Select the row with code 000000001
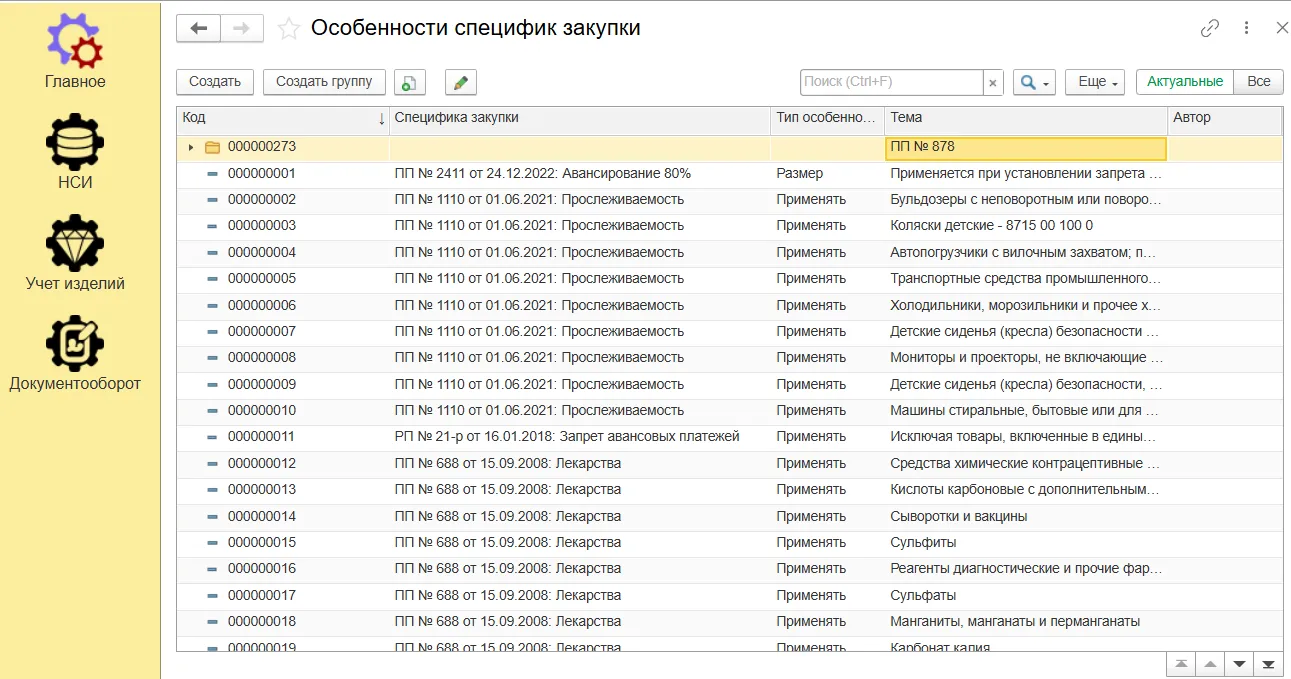 [x=729, y=174]
